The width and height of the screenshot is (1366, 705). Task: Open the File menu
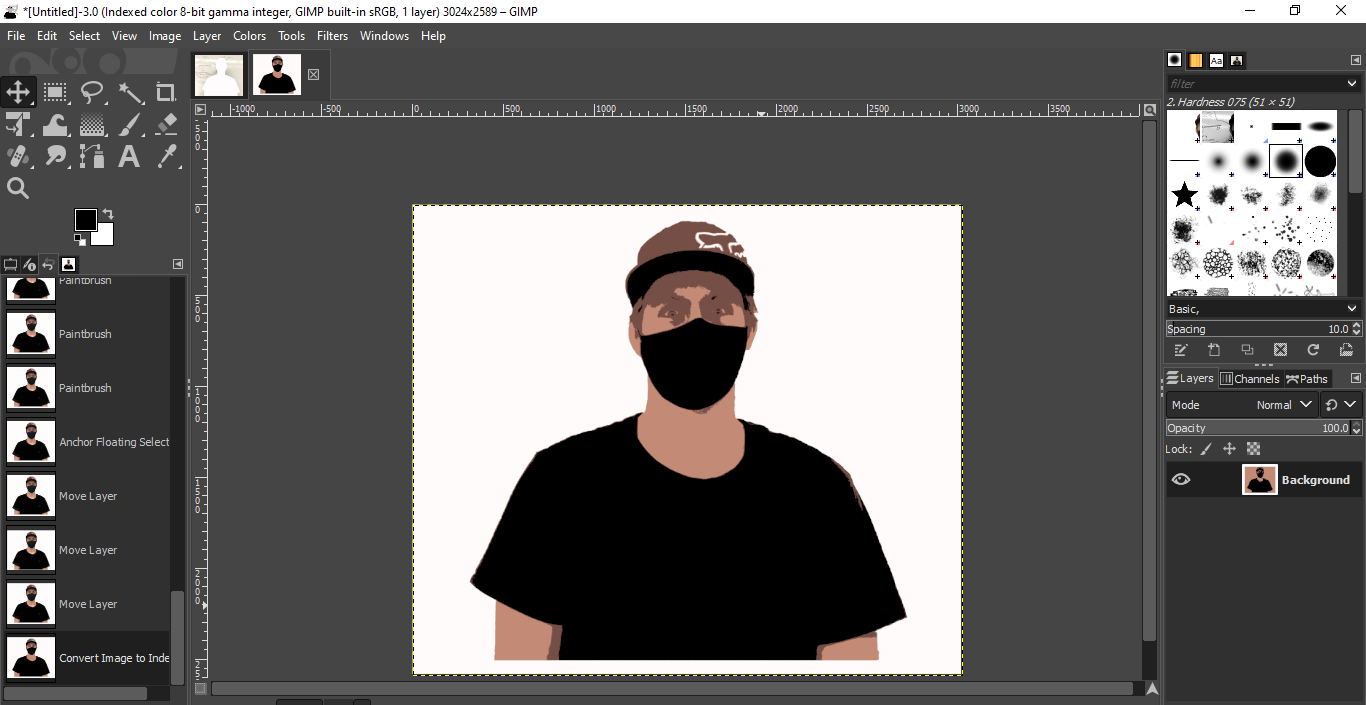coord(16,36)
